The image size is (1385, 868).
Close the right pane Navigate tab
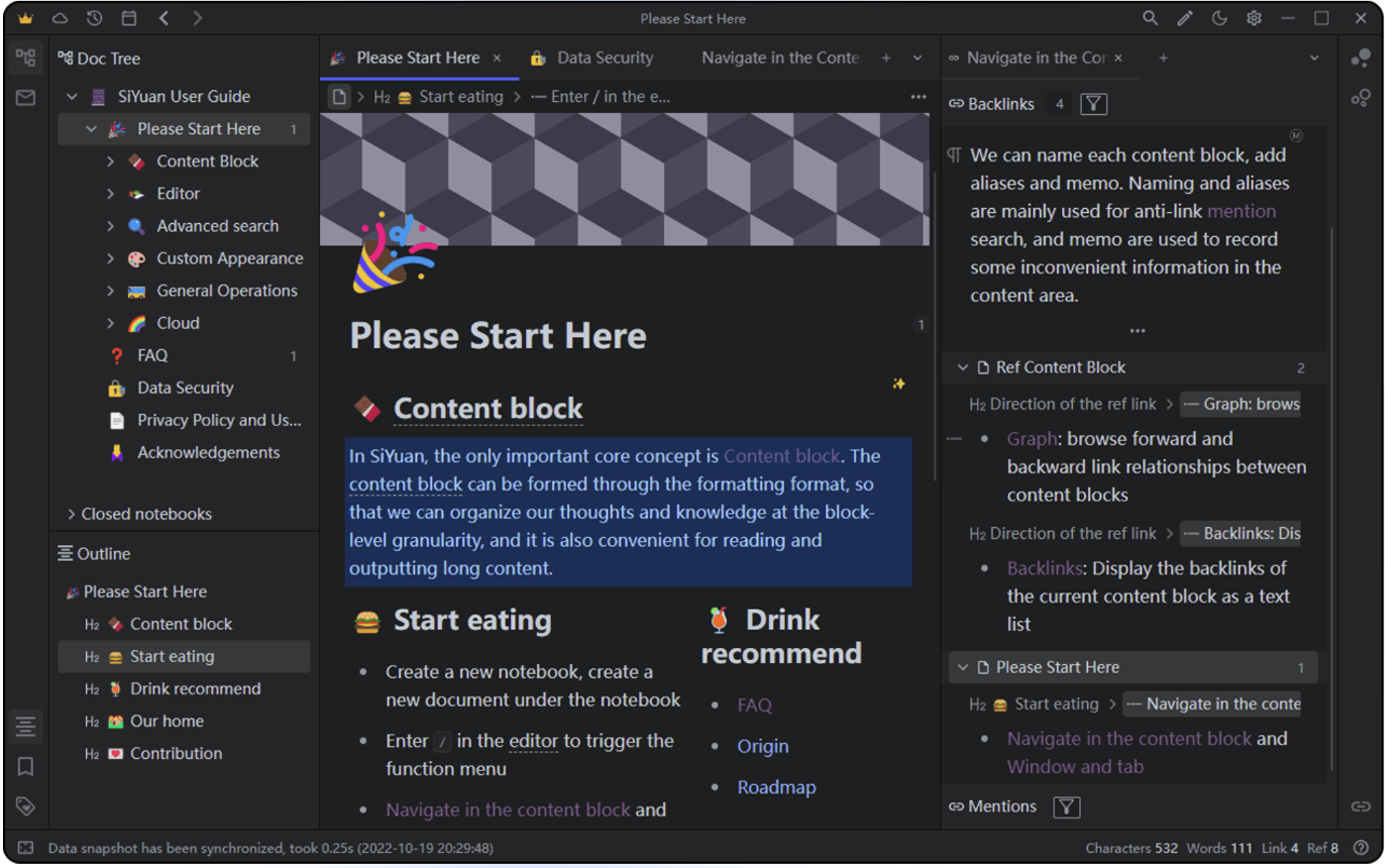pos(1118,58)
